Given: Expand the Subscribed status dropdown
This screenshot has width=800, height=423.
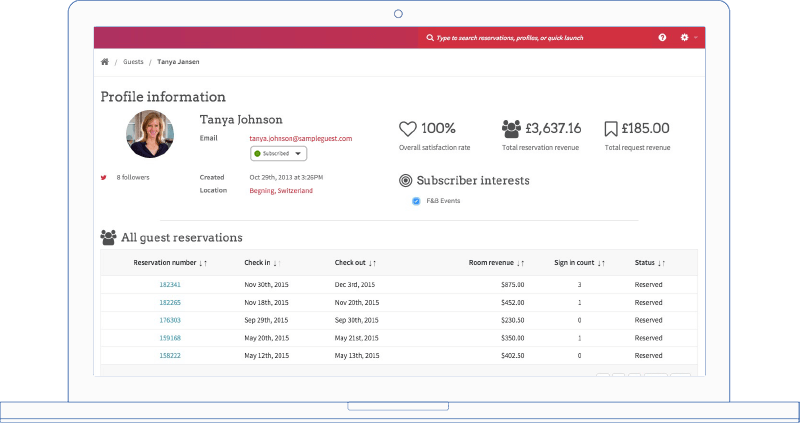Looking at the screenshot, I should (279, 154).
